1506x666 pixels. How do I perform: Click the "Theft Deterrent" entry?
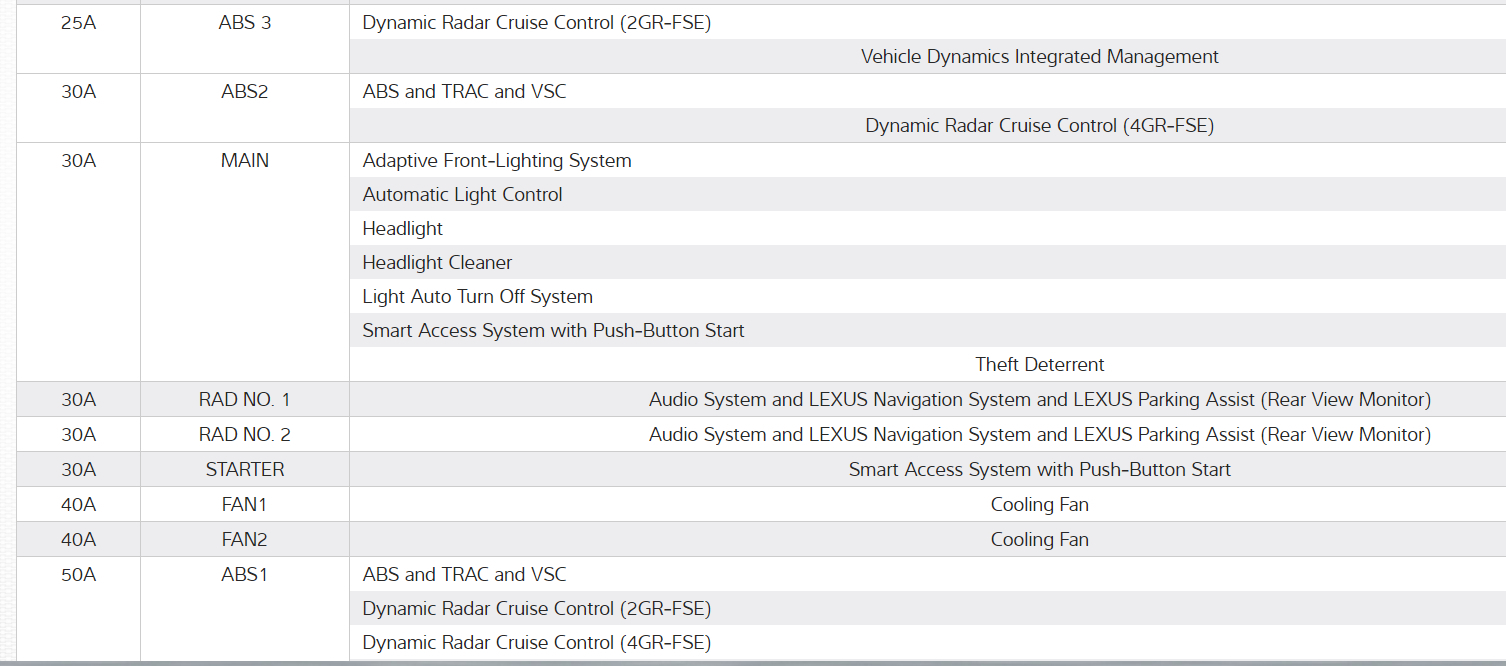tap(1039, 365)
